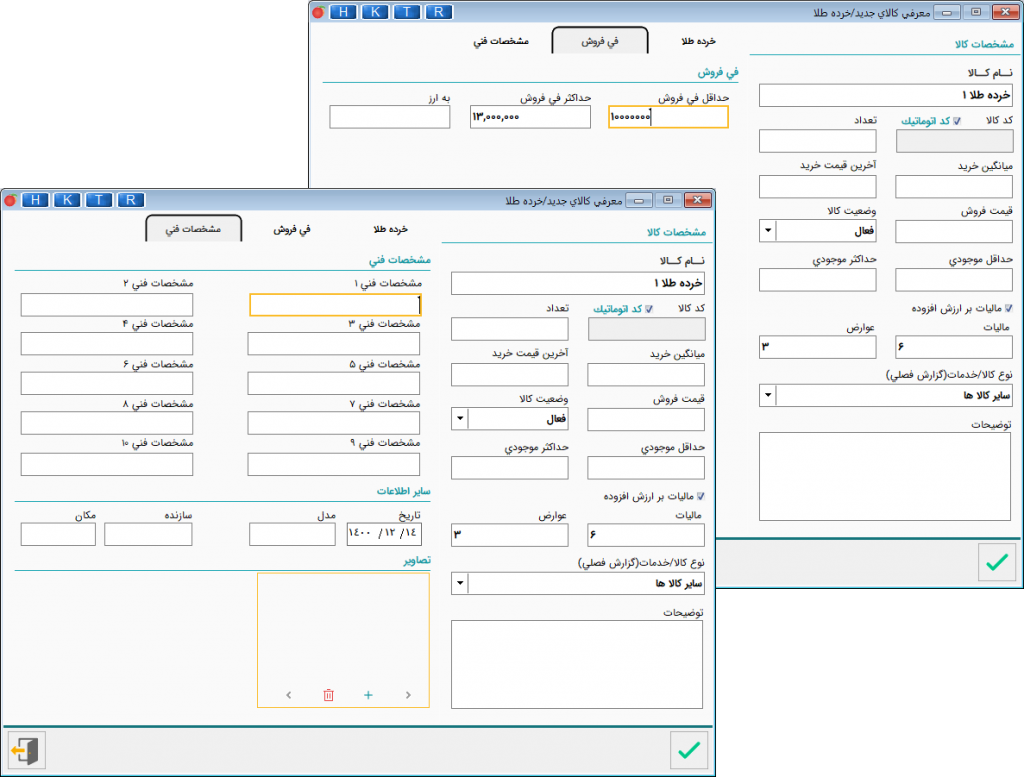The height and width of the screenshot is (777, 1024).
Task: Switch to the في فروش tab in front window
Action: [291, 229]
